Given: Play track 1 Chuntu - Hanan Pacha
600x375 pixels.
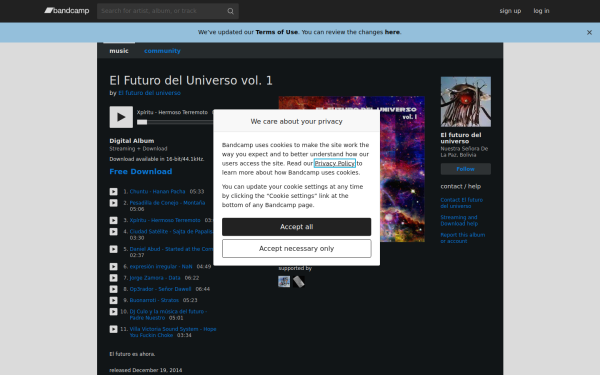Looking at the screenshot, I should coord(114,191).
